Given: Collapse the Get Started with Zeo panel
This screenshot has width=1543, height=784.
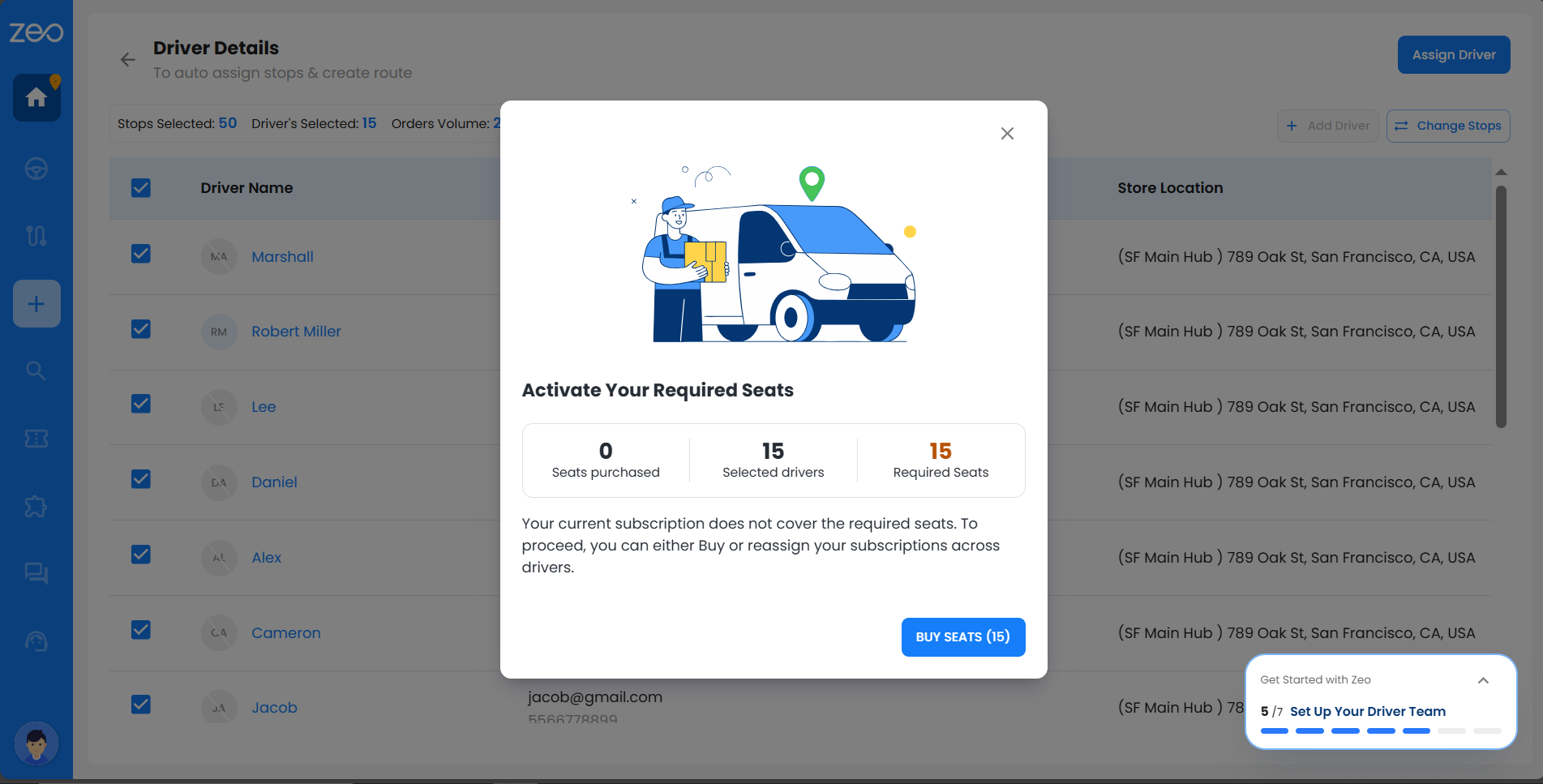Looking at the screenshot, I should point(1483,680).
